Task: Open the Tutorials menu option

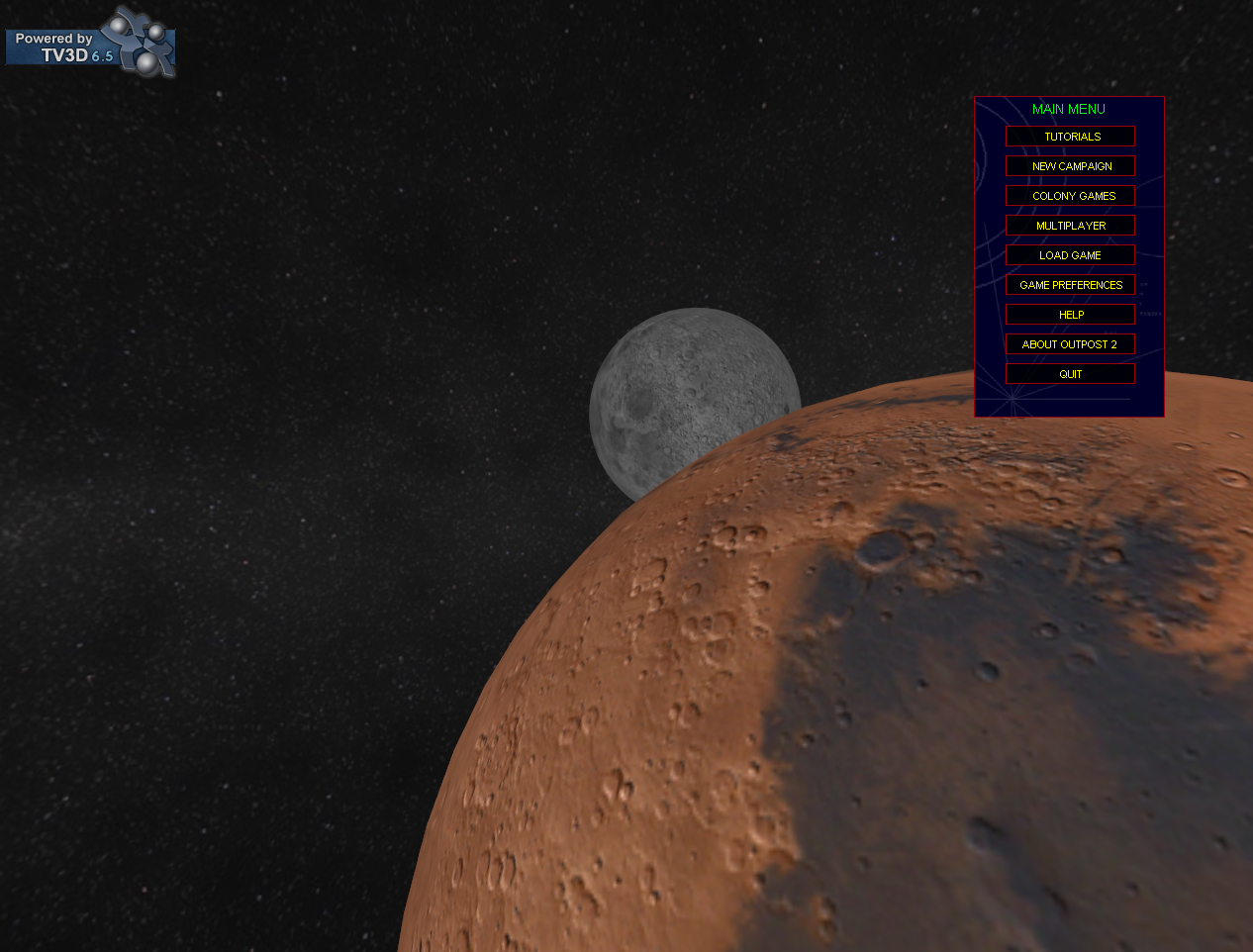Action: [1070, 137]
